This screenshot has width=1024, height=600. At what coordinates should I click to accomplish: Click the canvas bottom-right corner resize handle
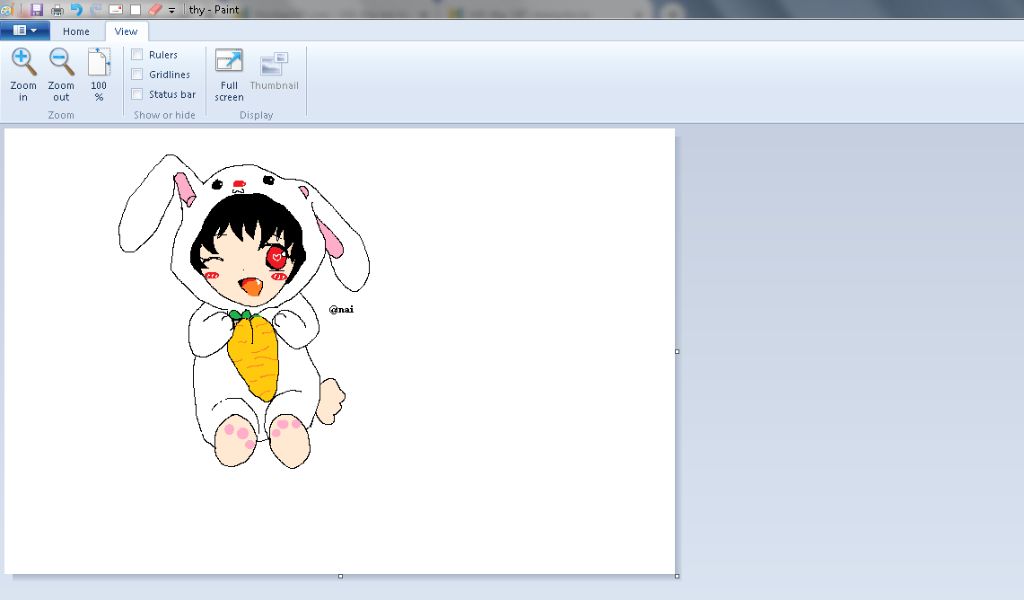tap(677, 576)
